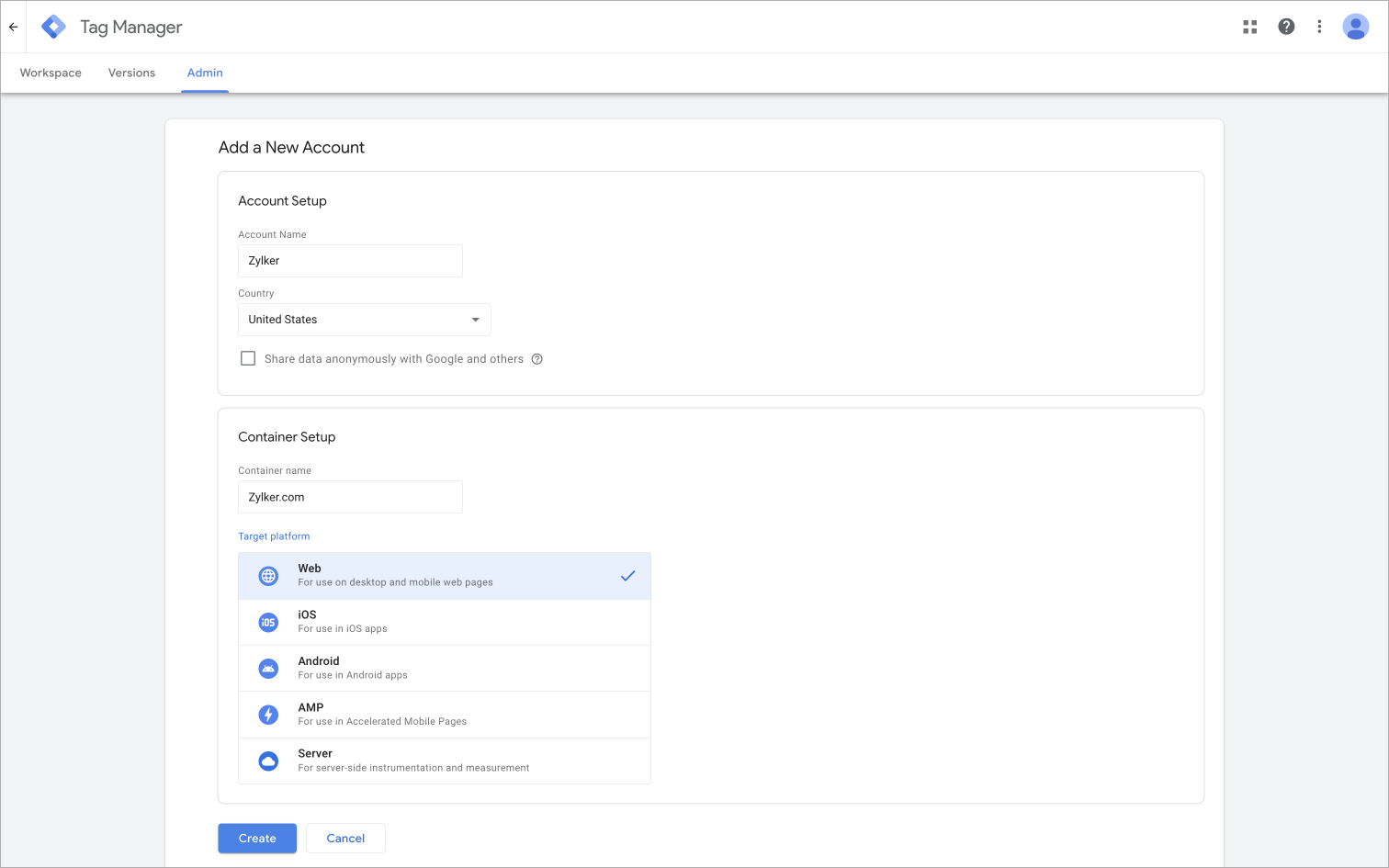Click the user account avatar
Image resolution: width=1389 pixels, height=868 pixels.
(1355, 27)
